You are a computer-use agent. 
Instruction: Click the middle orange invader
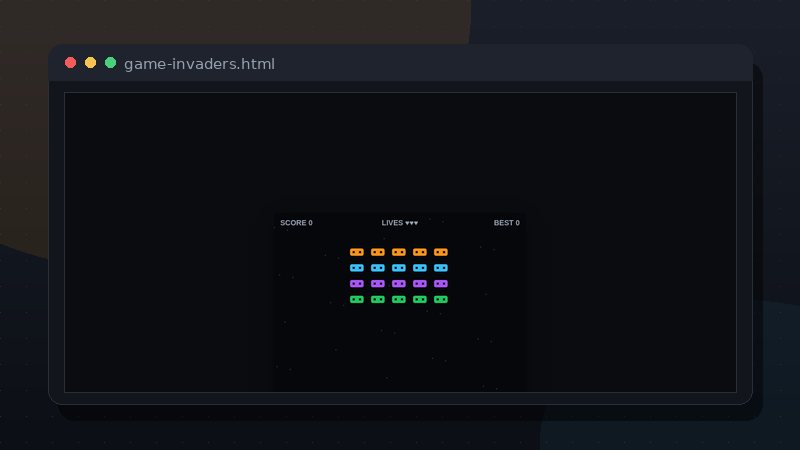(398, 252)
